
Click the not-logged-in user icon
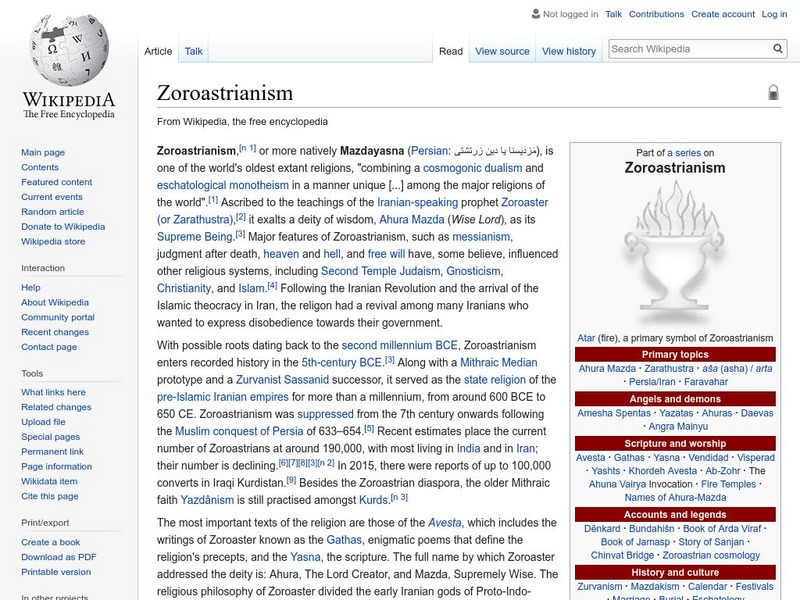(x=536, y=14)
